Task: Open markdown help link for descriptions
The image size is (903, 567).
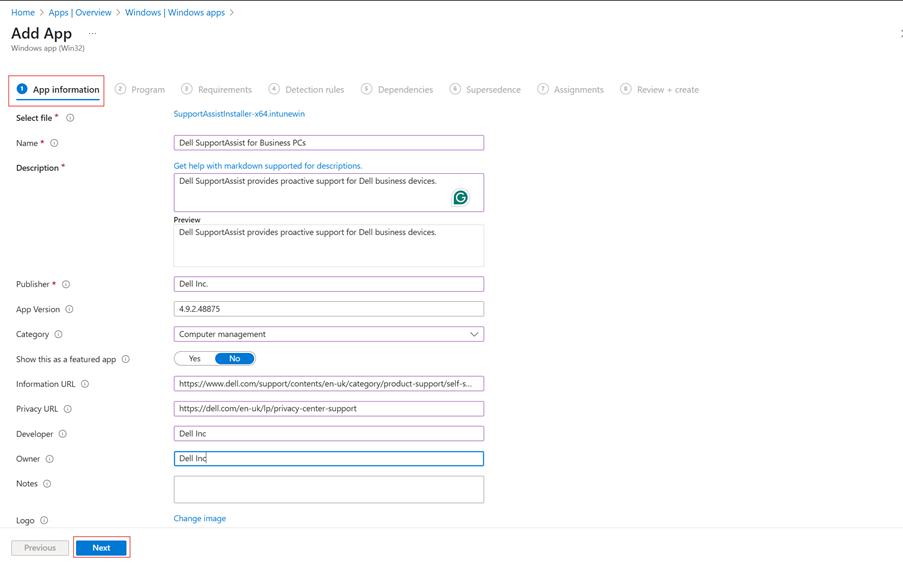Action: (x=268, y=166)
